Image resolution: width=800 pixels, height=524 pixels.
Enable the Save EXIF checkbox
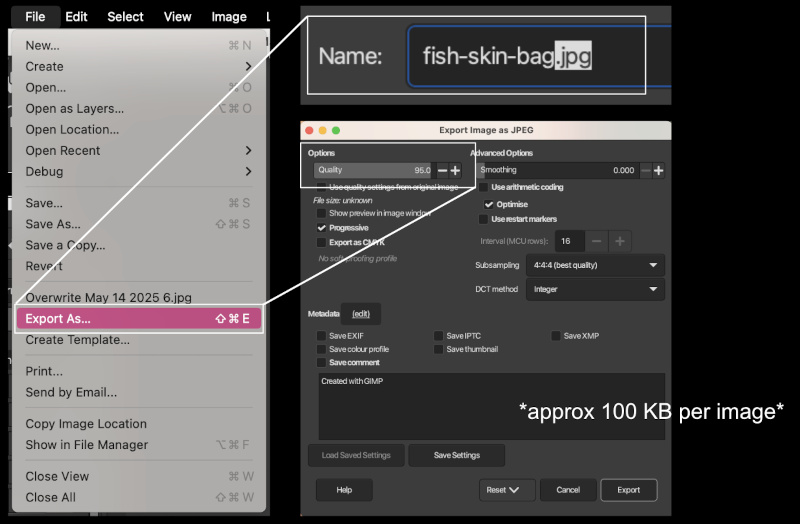pos(321,336)
